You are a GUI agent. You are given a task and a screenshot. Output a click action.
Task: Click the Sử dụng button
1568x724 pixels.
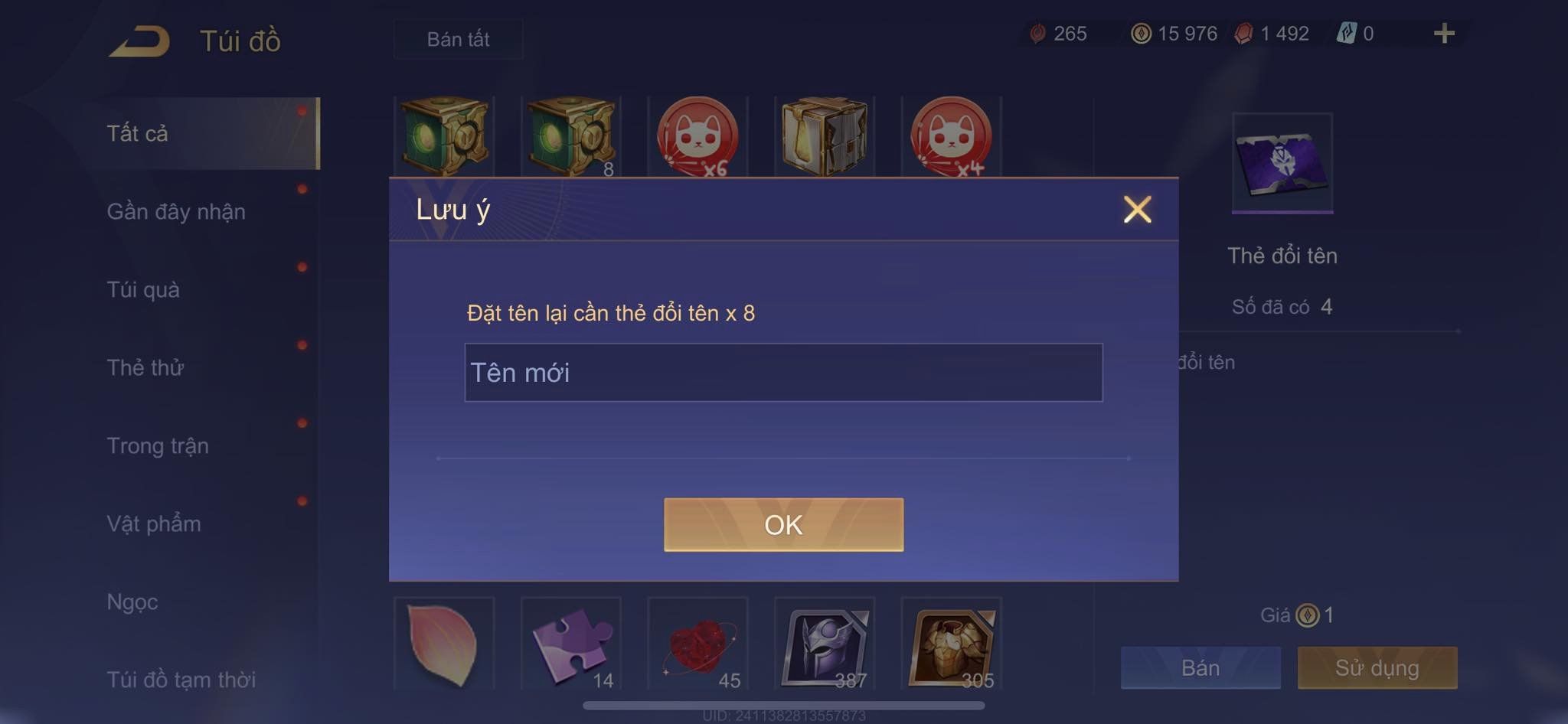(x=1377, y=668)
